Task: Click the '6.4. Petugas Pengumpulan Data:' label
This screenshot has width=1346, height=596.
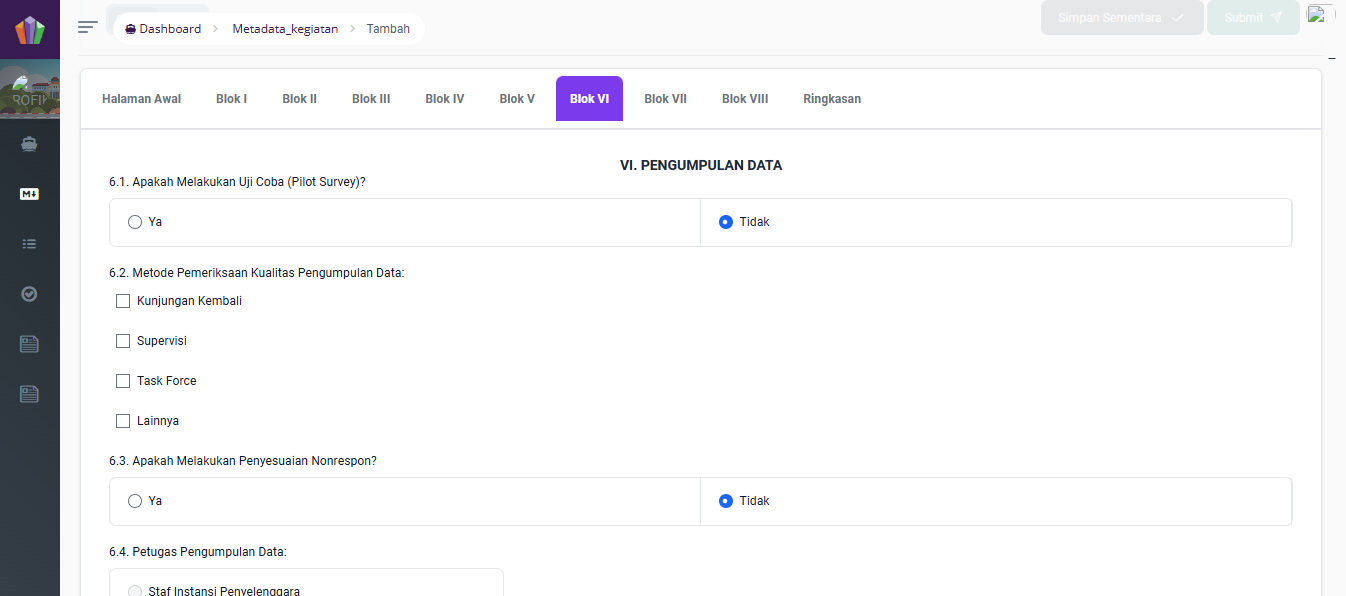Action: click(198, 552)
